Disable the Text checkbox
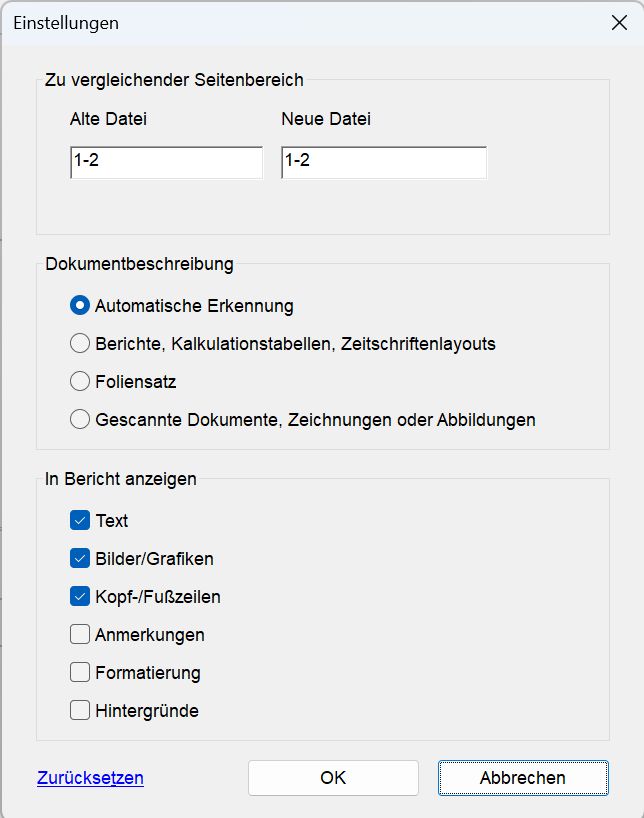 [79, 520]
